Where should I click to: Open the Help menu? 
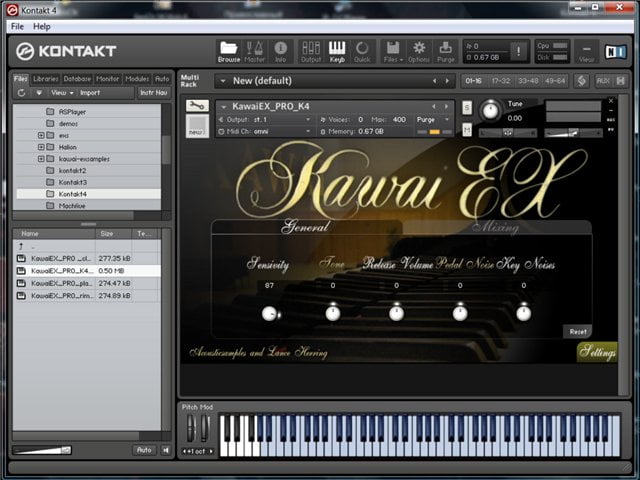[x=42, y=27]
